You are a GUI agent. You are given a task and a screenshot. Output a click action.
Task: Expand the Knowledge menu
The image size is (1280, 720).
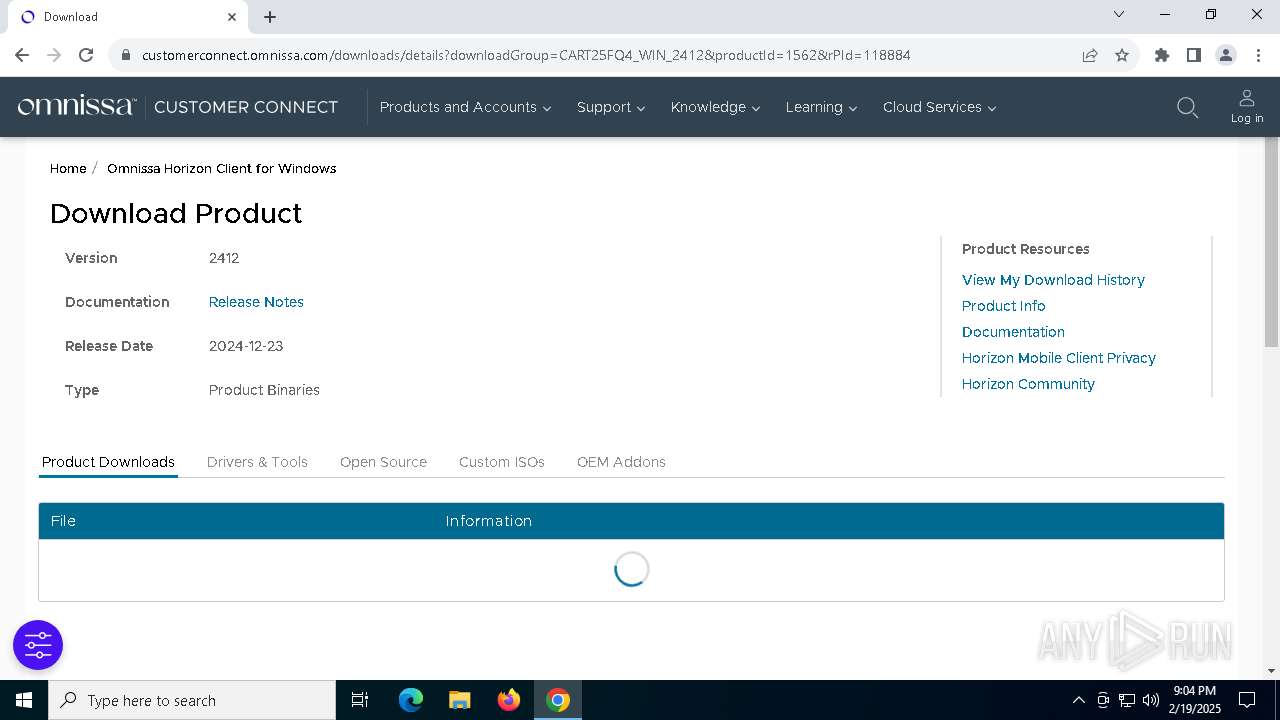tap(715, 107)
